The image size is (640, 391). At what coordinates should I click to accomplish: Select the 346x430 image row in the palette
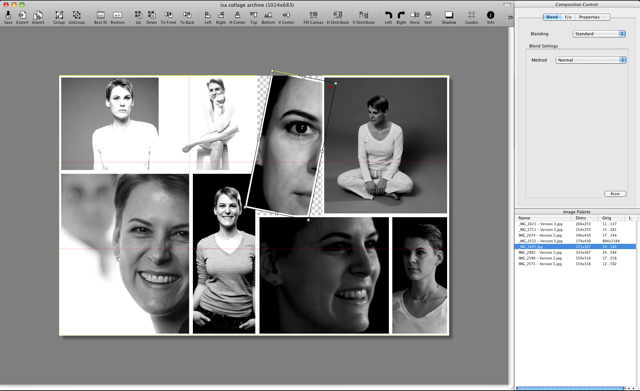[575, 235]
